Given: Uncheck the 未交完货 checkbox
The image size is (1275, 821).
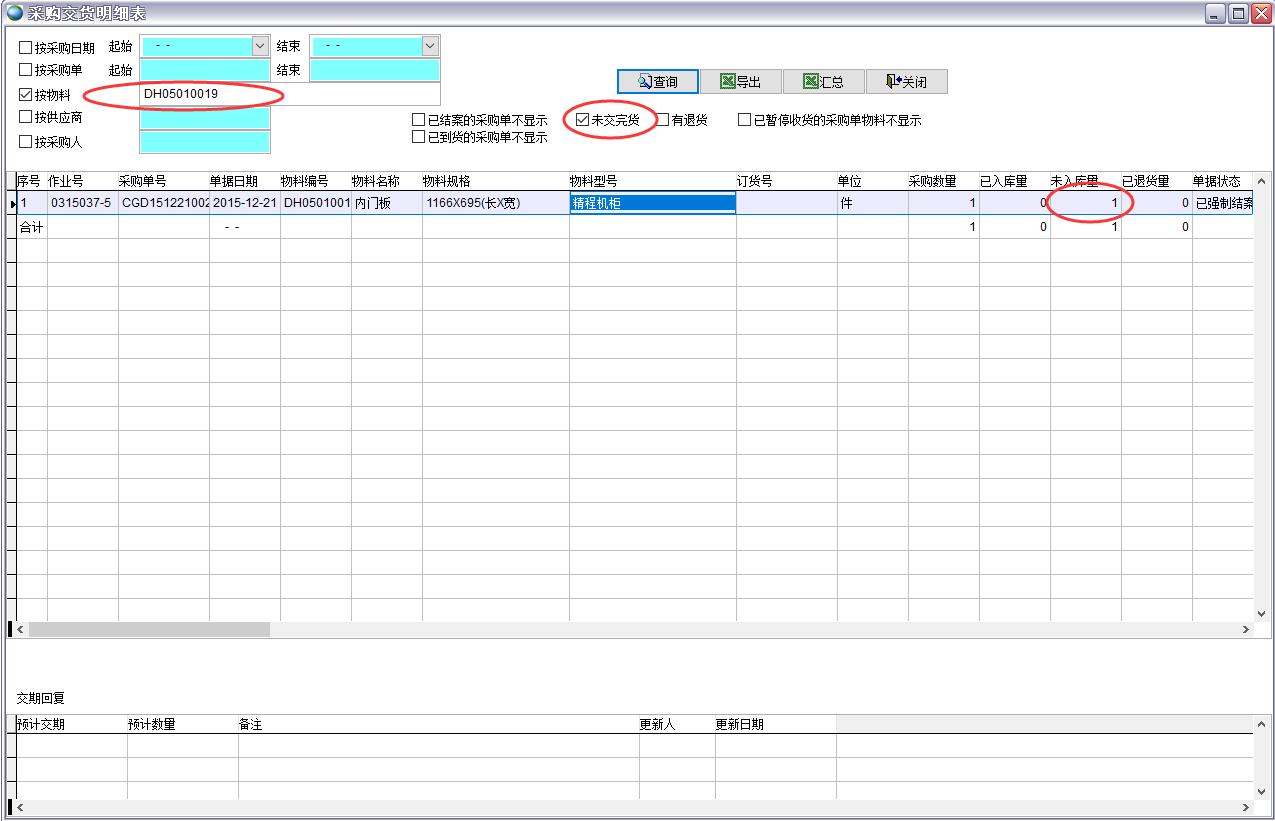Looking at the screenshot, I should coord(582,120).
